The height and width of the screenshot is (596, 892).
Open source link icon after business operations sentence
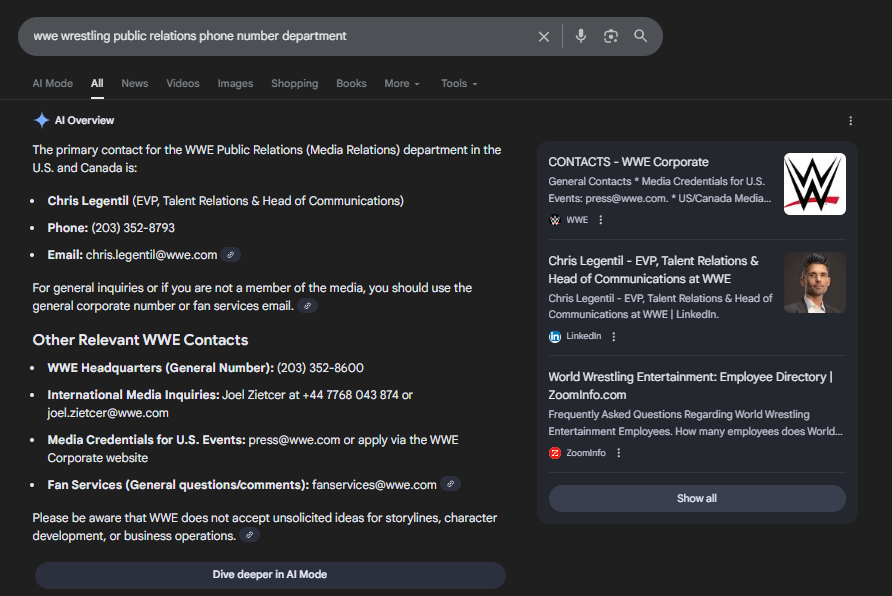(249, 535)
